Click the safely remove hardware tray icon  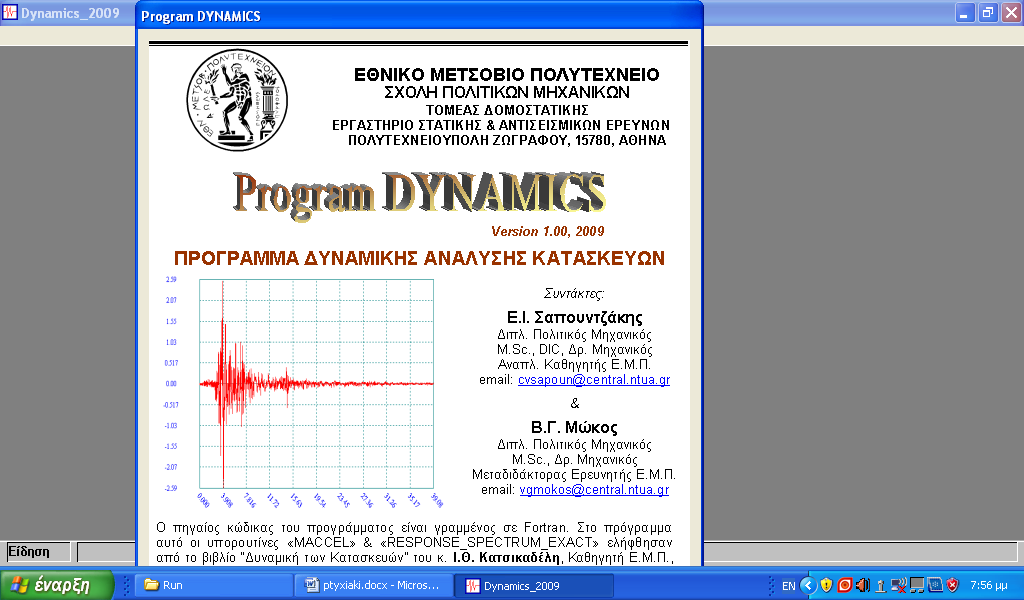click(880, 586)
